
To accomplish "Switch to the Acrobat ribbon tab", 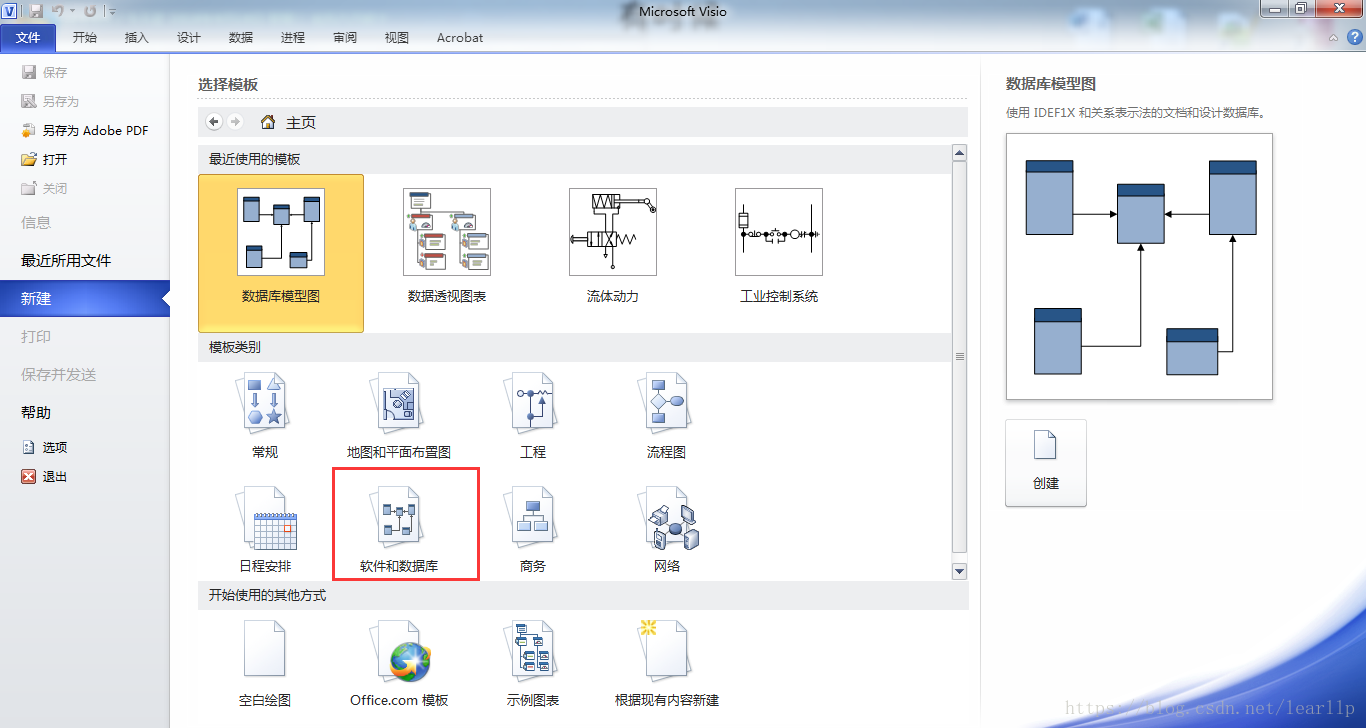I will coord(460,38).
